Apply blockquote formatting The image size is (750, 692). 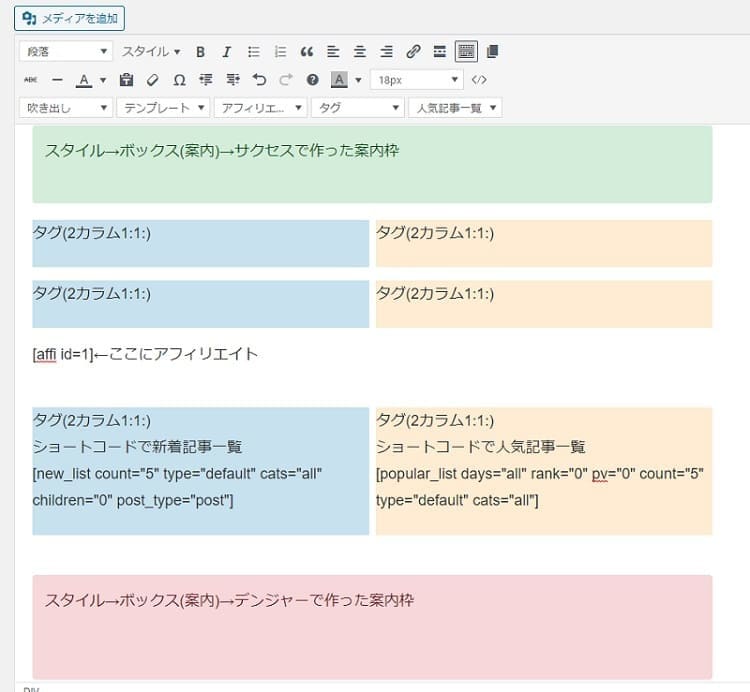tap(307, 52)
